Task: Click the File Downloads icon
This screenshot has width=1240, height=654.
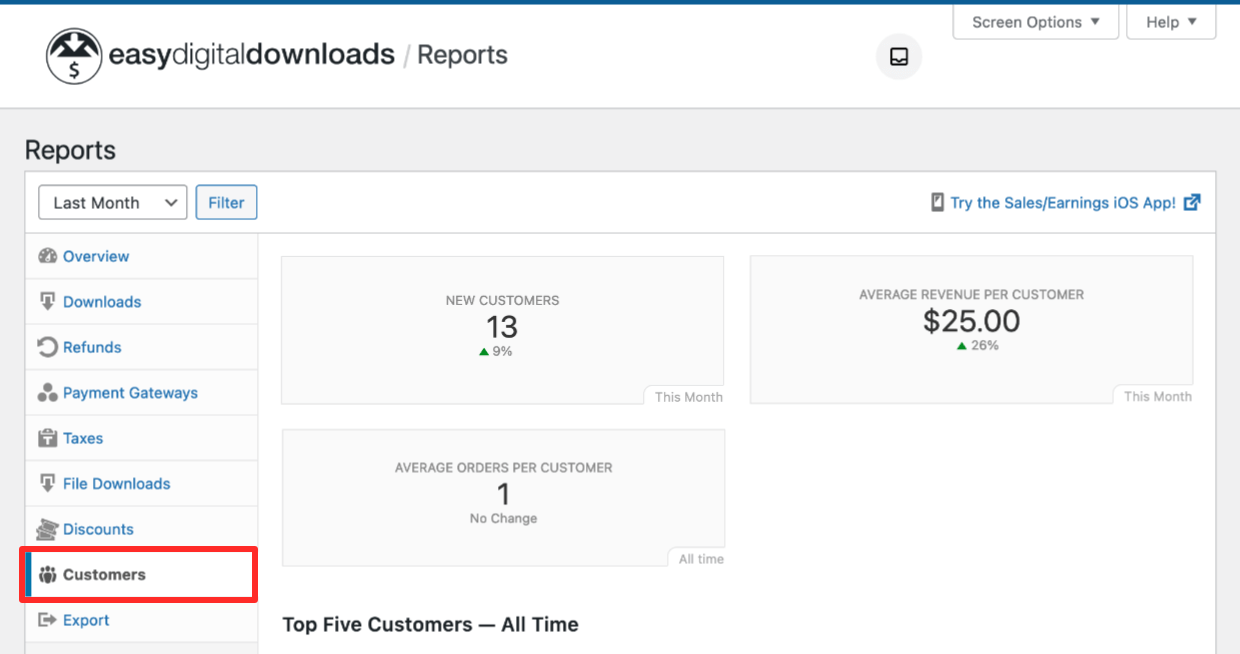Action: [x=48, y=483]
